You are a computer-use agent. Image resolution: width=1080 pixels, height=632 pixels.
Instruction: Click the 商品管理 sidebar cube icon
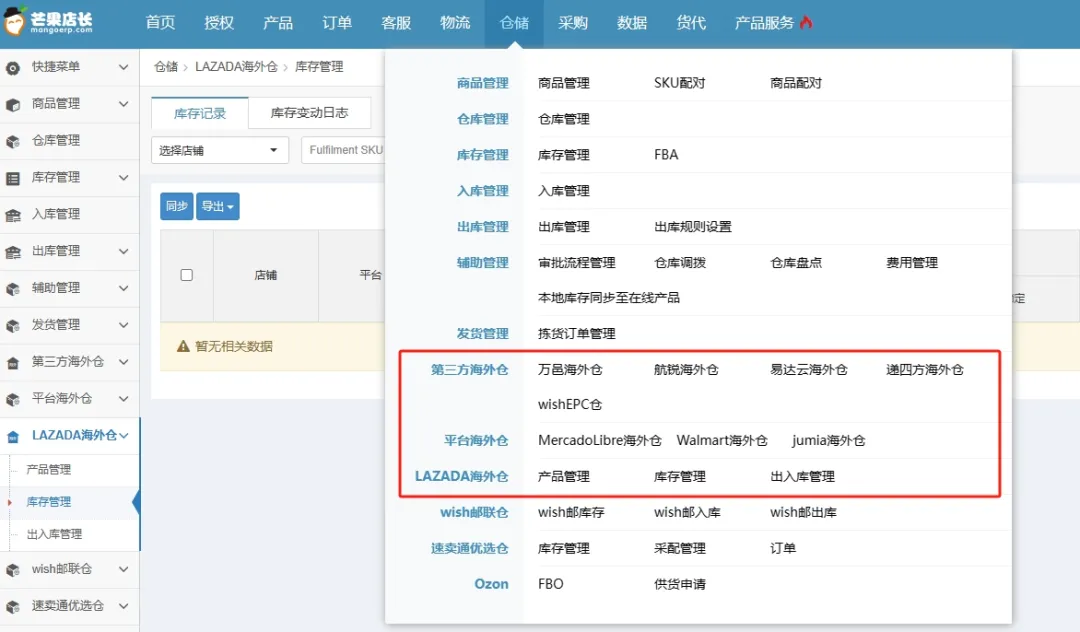tap(12, 105)
